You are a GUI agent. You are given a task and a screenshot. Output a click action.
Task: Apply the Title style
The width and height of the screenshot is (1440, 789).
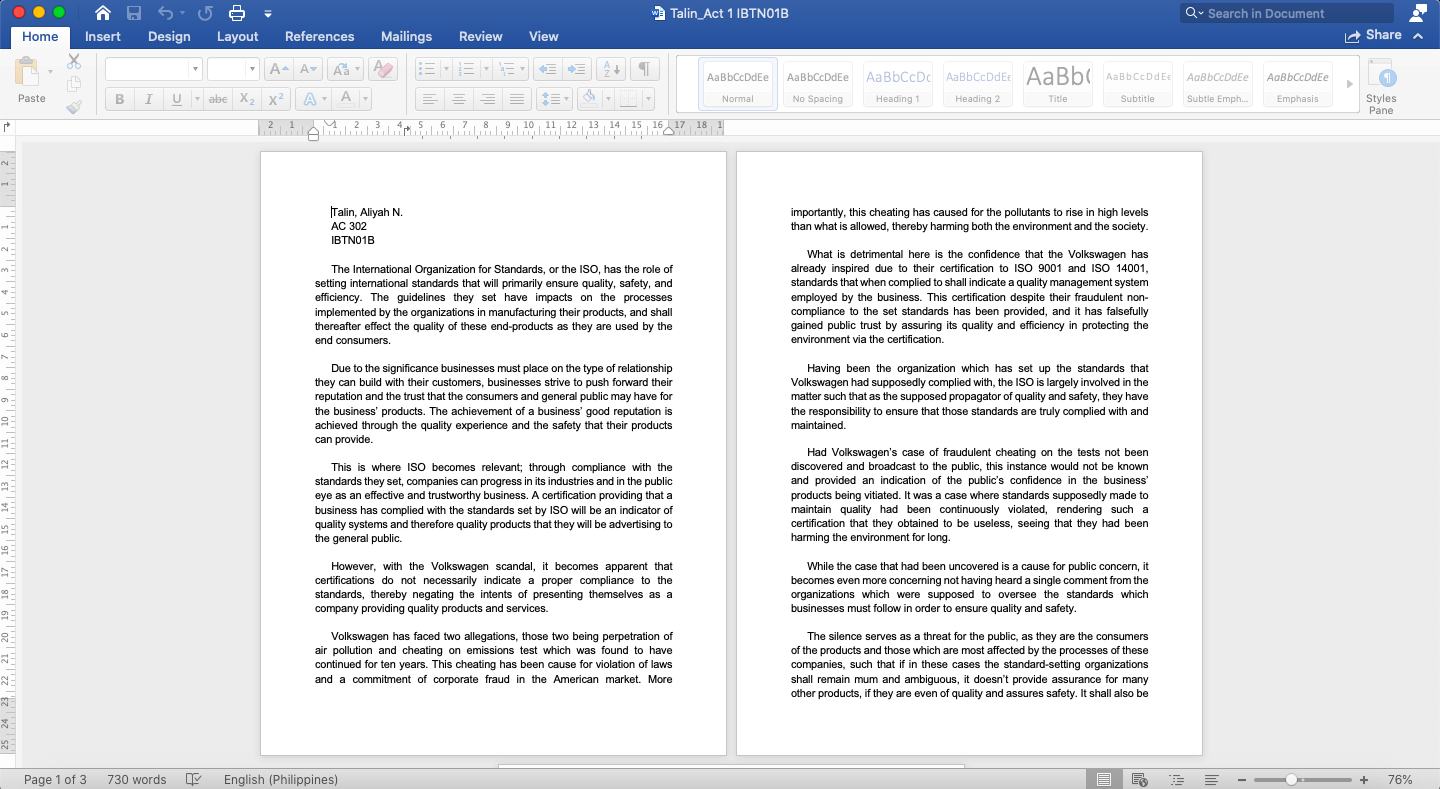pos(1058,84)
